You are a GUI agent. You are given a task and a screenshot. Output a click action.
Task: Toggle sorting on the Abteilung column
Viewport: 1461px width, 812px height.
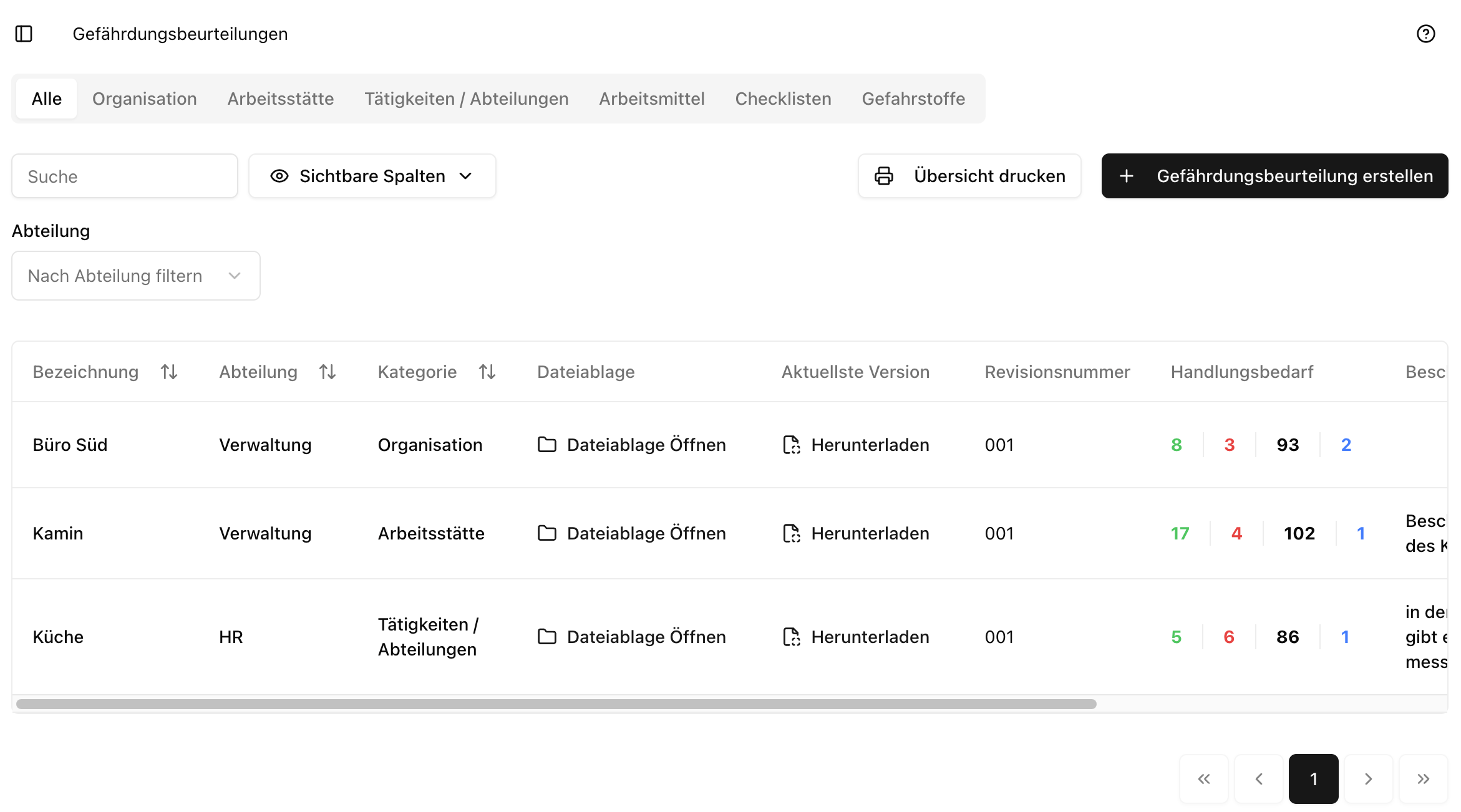tap(328, 372)
